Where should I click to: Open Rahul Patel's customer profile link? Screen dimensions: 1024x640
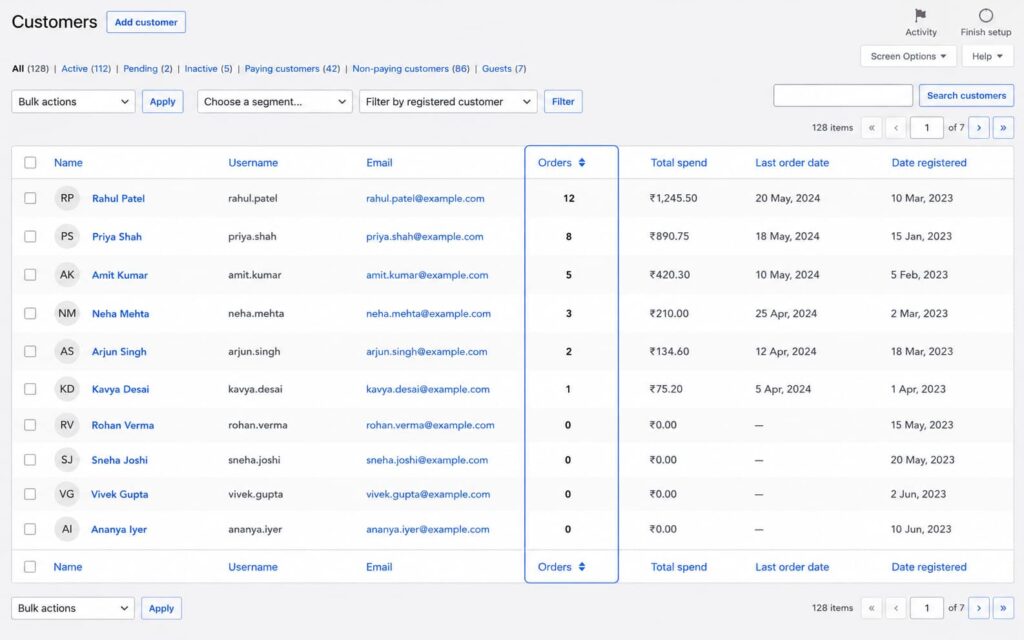click(118, 199)
